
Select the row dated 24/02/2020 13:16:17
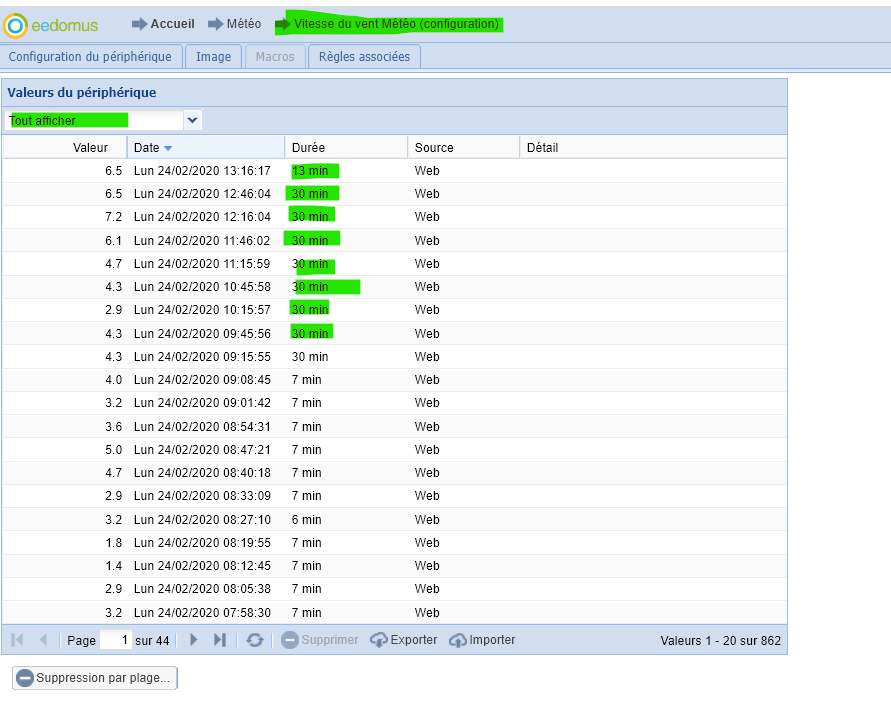[202, 171]
